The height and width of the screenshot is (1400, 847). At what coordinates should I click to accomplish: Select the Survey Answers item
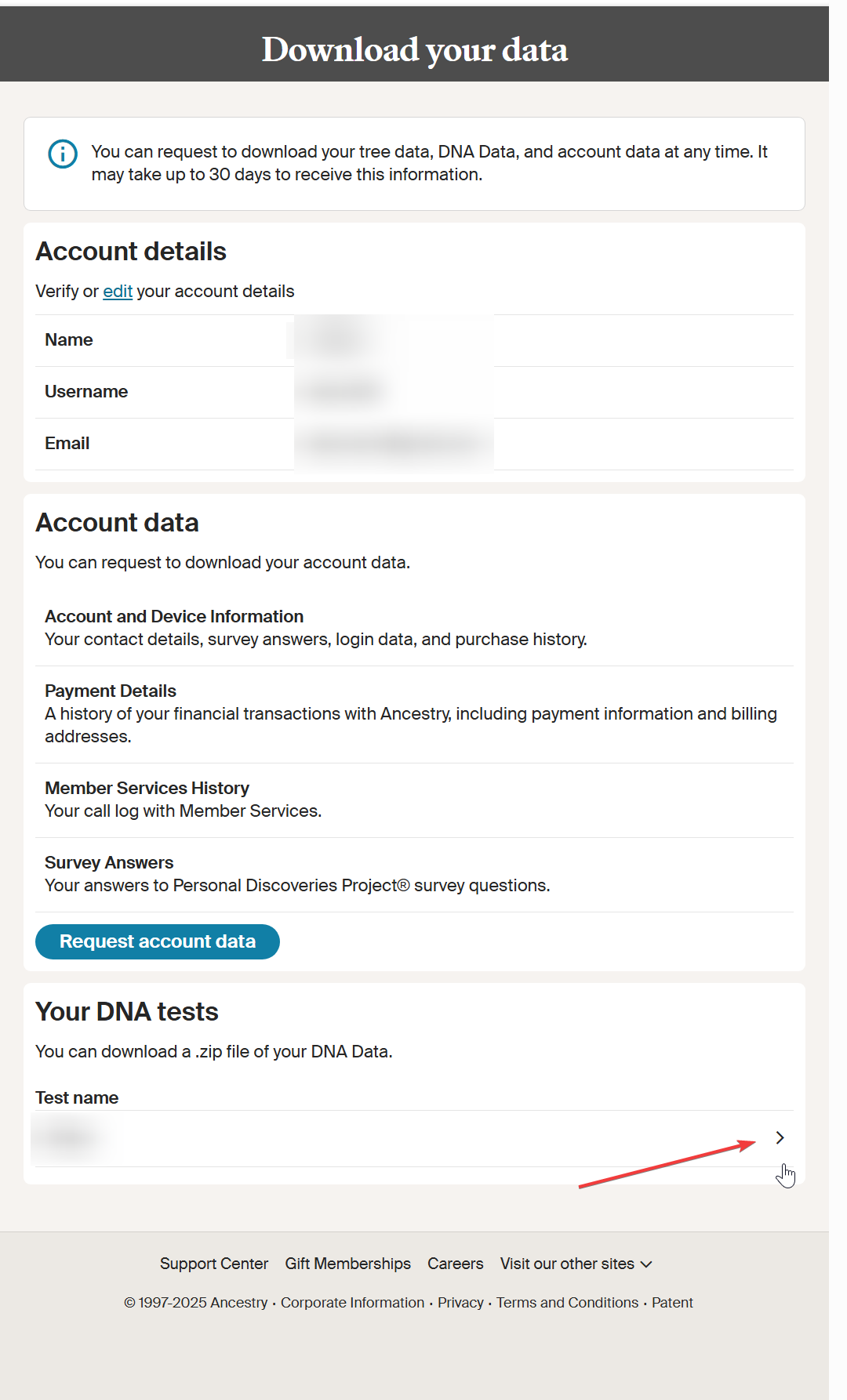tap(109, 863)
